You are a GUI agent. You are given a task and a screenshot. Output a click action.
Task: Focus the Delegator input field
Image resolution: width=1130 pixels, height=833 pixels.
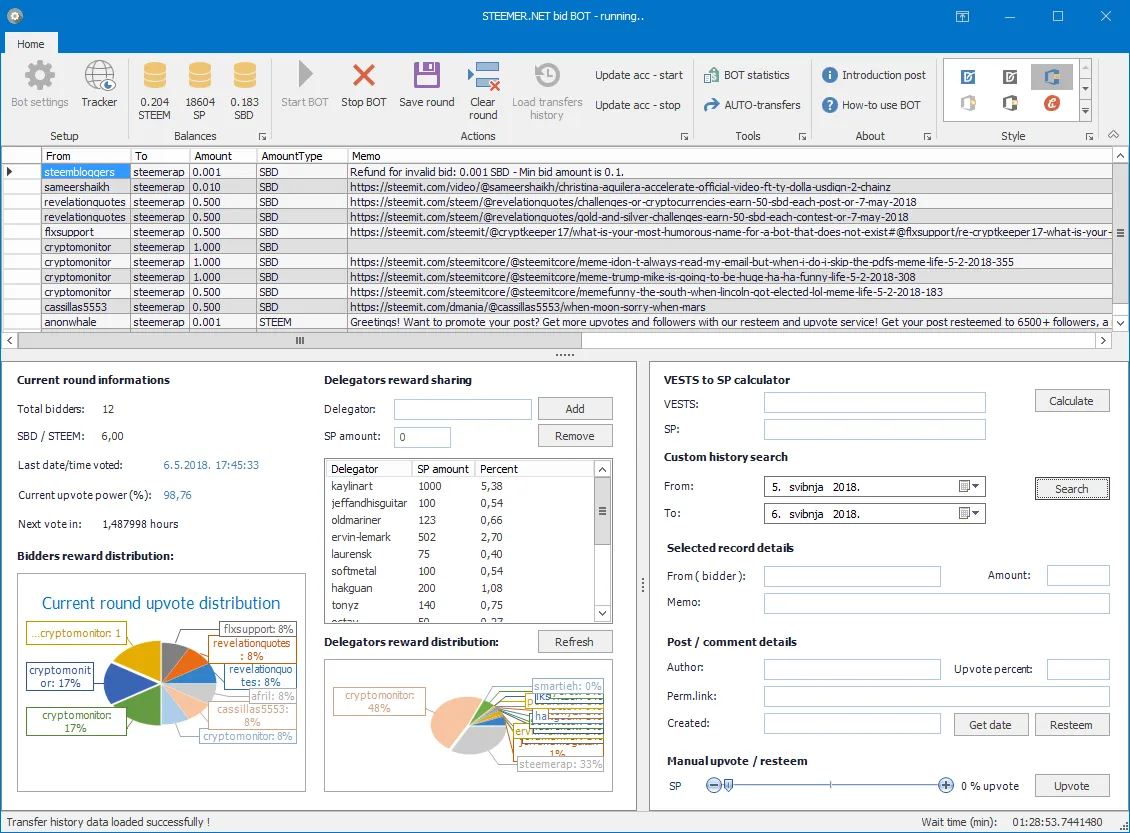pos(463,409)
